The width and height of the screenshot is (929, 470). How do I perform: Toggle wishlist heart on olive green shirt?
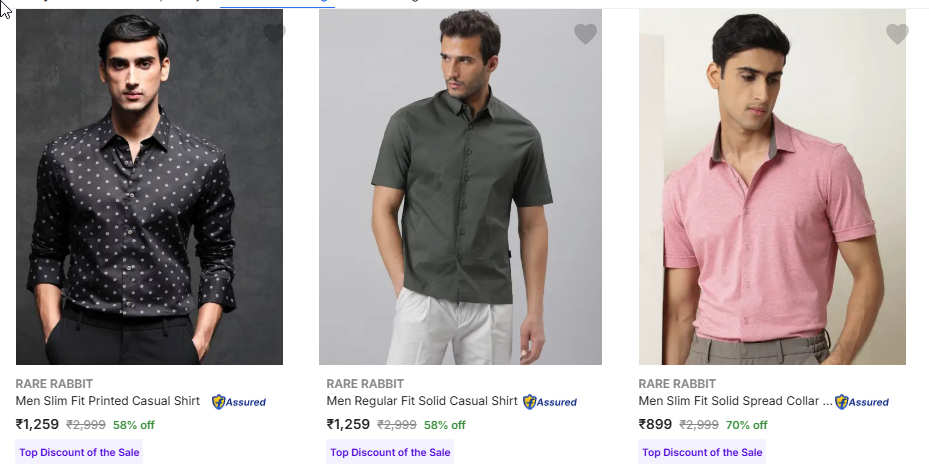click(x=585, y=34)
